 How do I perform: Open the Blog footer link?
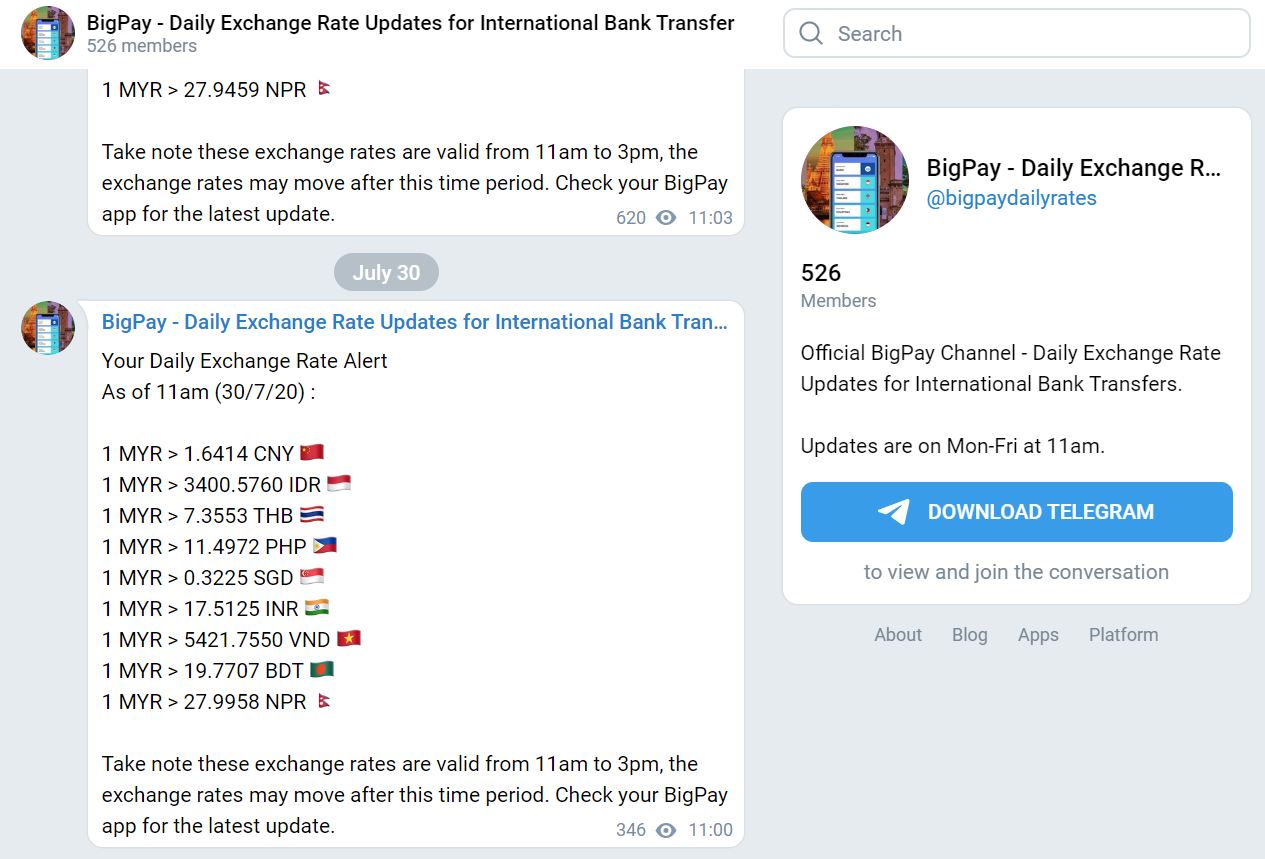[x=970, y=635]
